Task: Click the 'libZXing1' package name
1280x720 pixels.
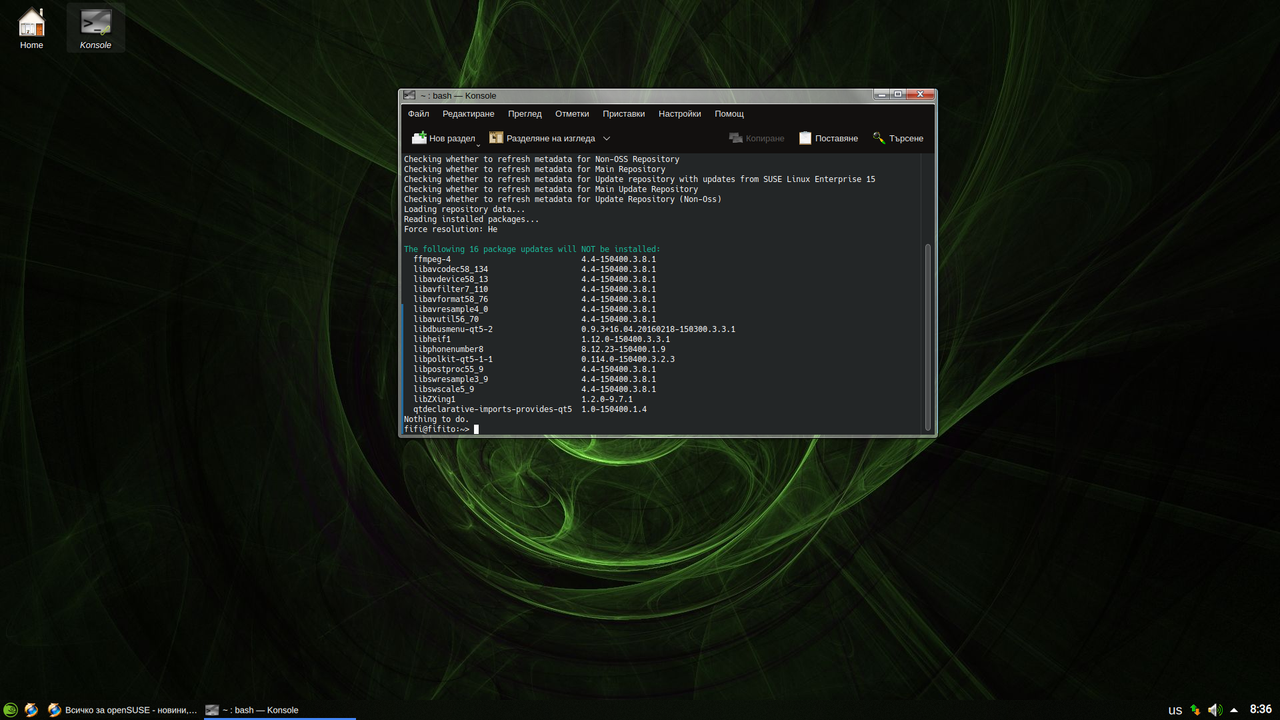Action: coord(435,399)
